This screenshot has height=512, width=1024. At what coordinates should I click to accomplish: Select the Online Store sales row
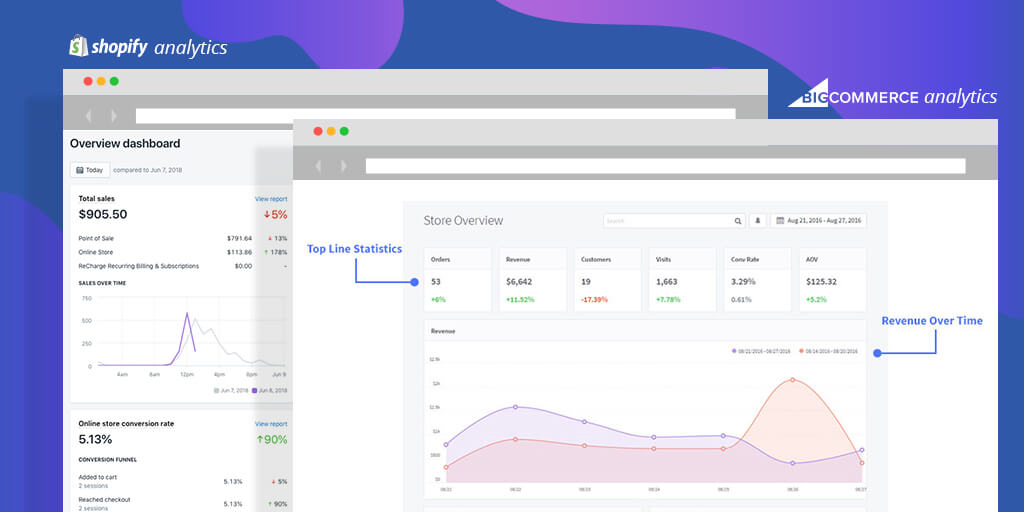[183, 252]
